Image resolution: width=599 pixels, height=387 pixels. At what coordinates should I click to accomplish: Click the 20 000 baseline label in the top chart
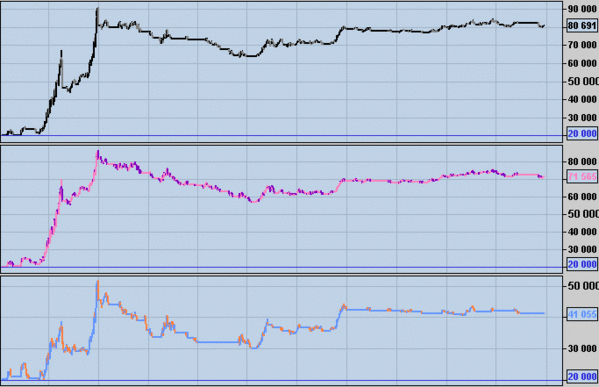click(x=582, y=133)
